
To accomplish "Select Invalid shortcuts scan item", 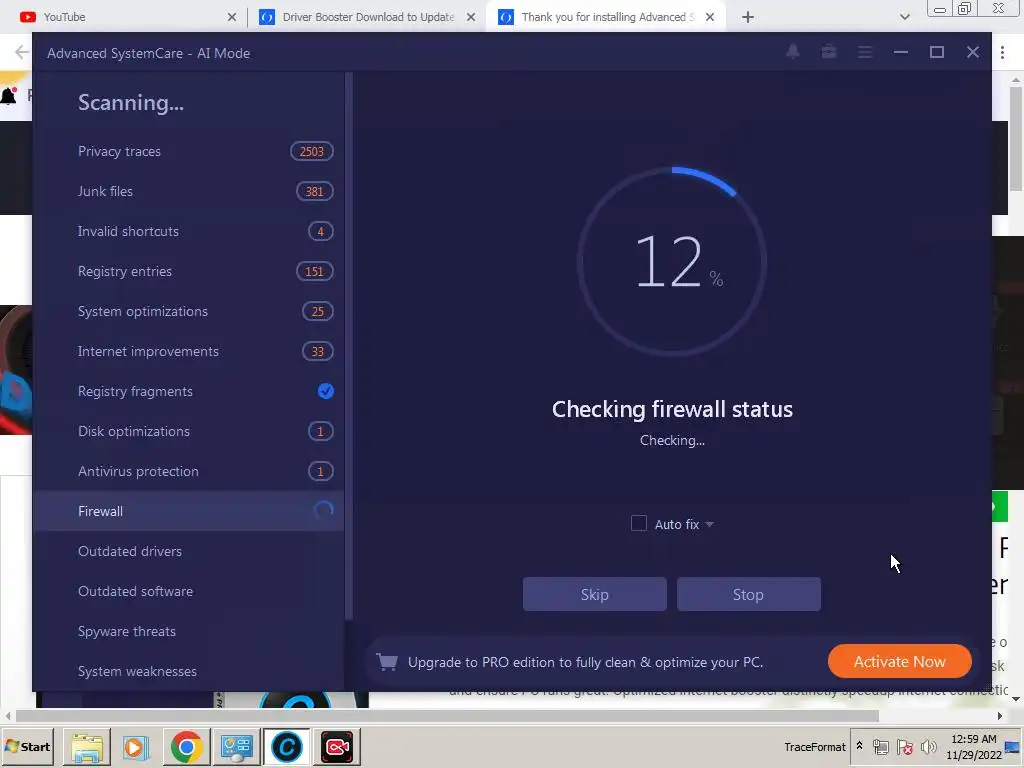I will (x=188, y=231).
